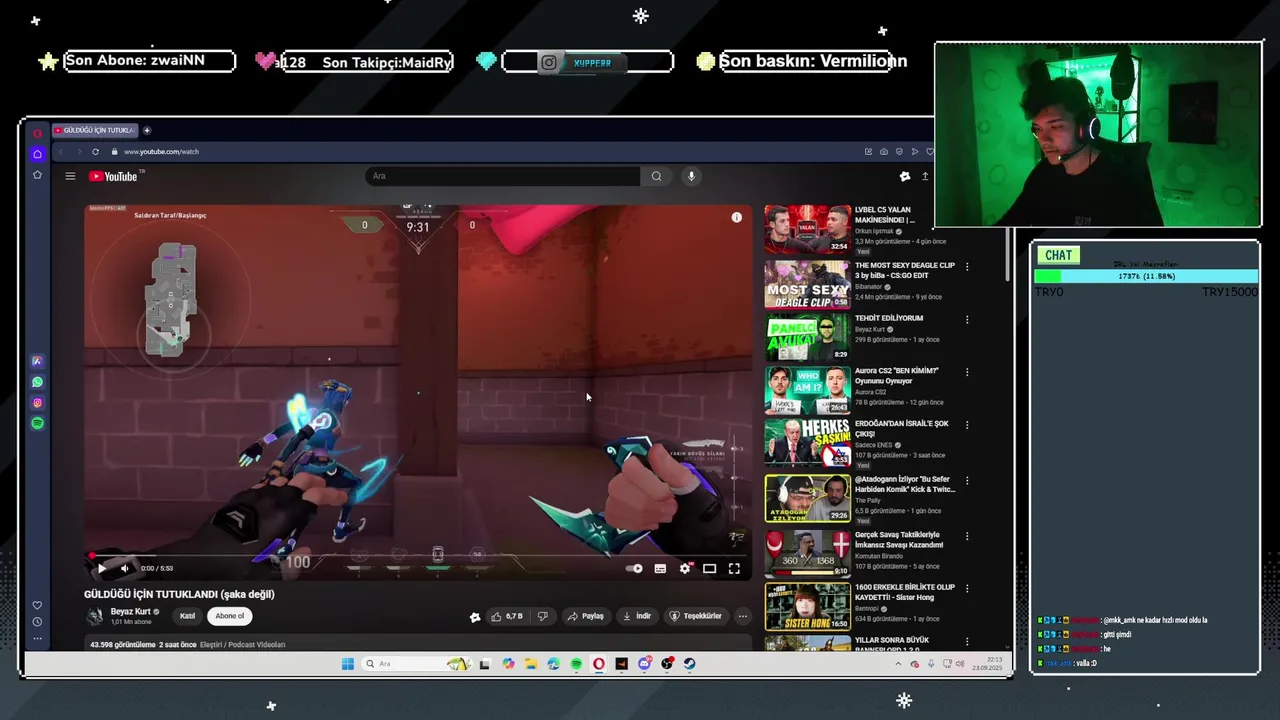Open Steam from Windows taskbar
Image resolution: width=1280 pixels, height=720 pixels.
[x=690, y=664]
